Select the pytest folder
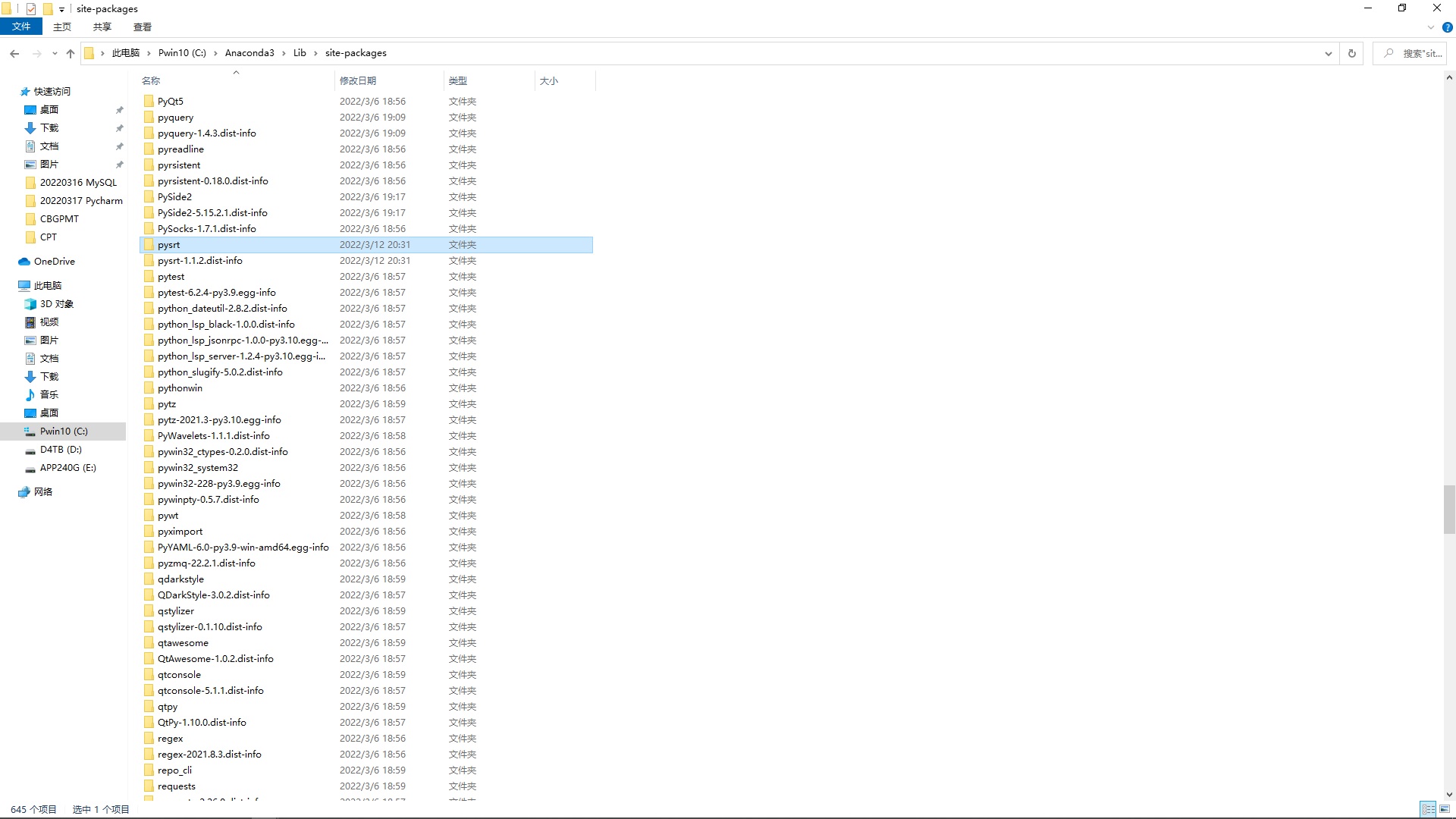1456x819 pixels. [x=171, y=277]
